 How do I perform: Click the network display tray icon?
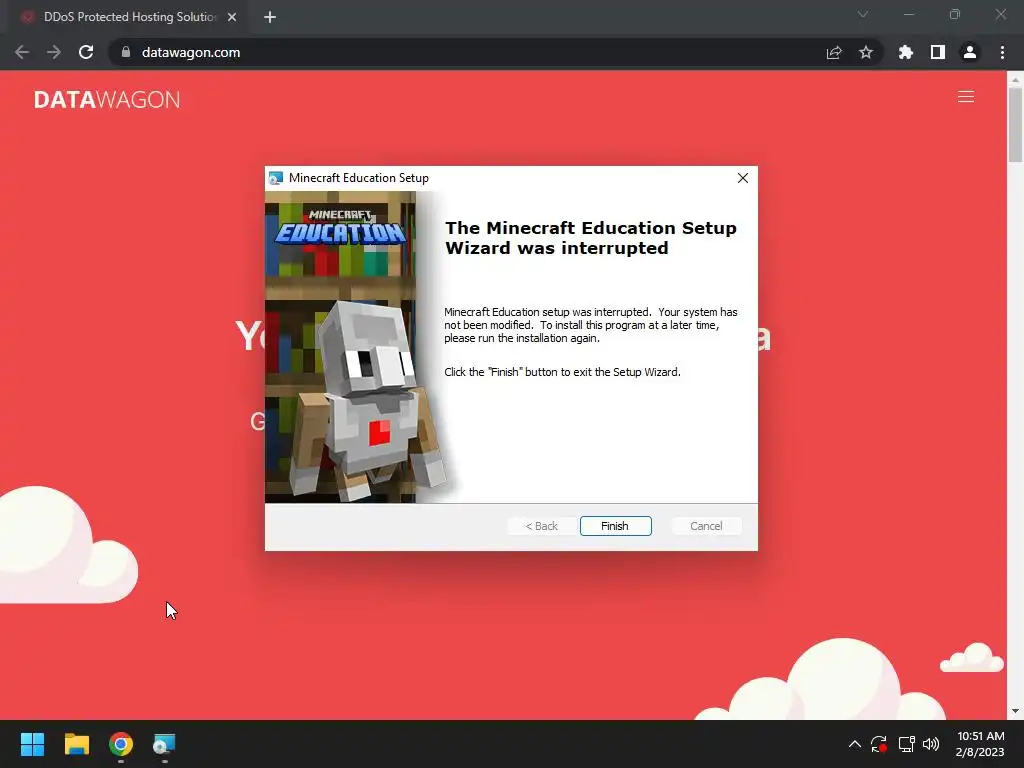coord(906,744)
